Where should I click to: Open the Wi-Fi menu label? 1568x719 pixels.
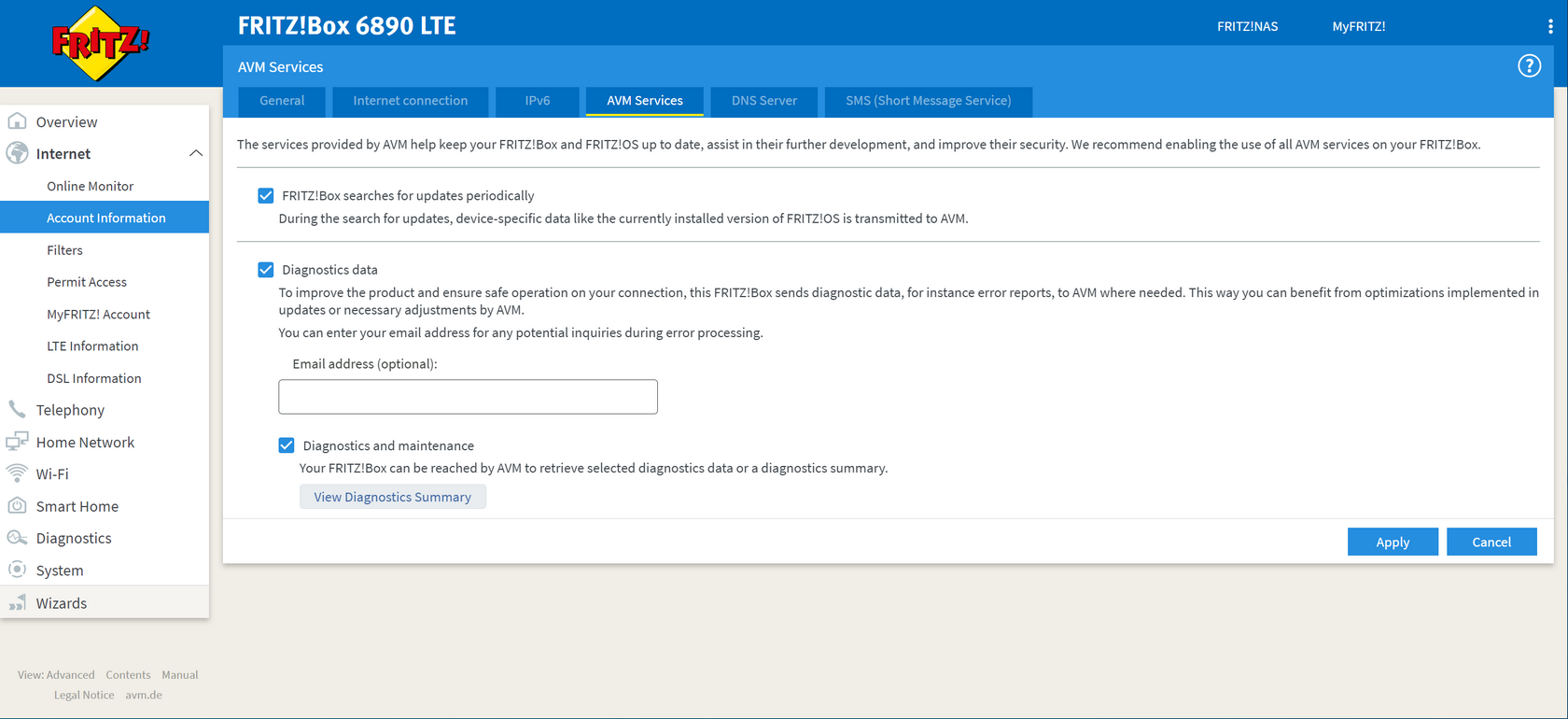click(x=52, y=474)
